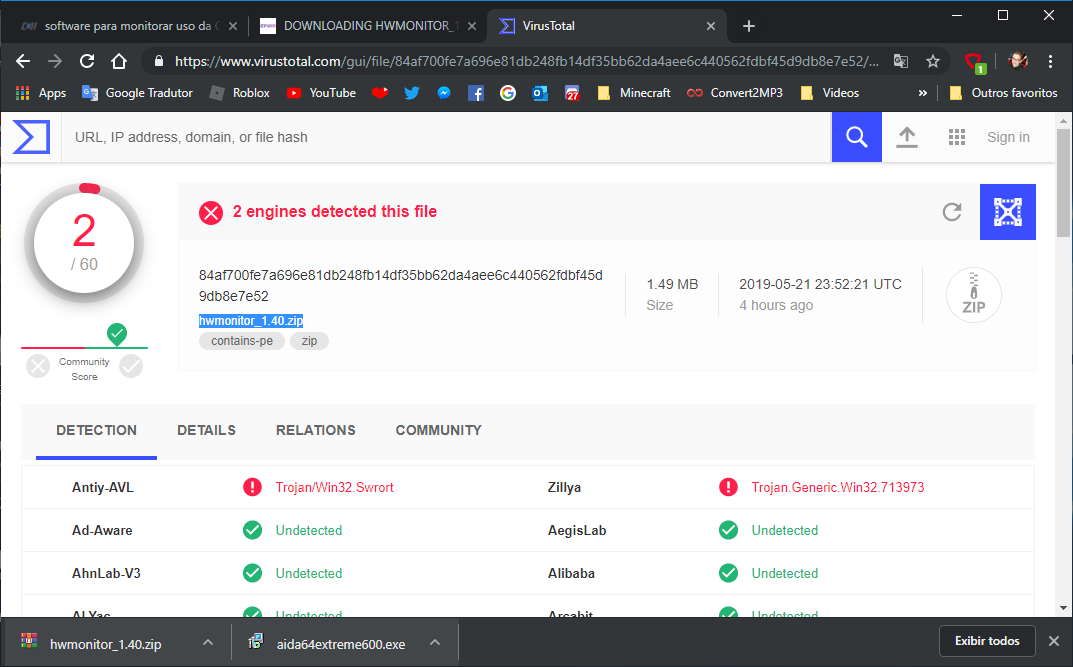Open Convert2MP3 bookmark
Viewport: 1073px width, 667px height.
735,93
